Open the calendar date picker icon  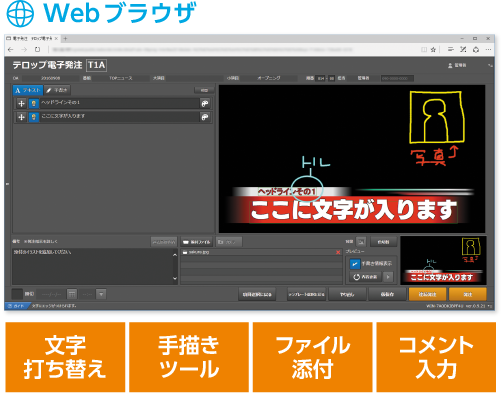72,294
